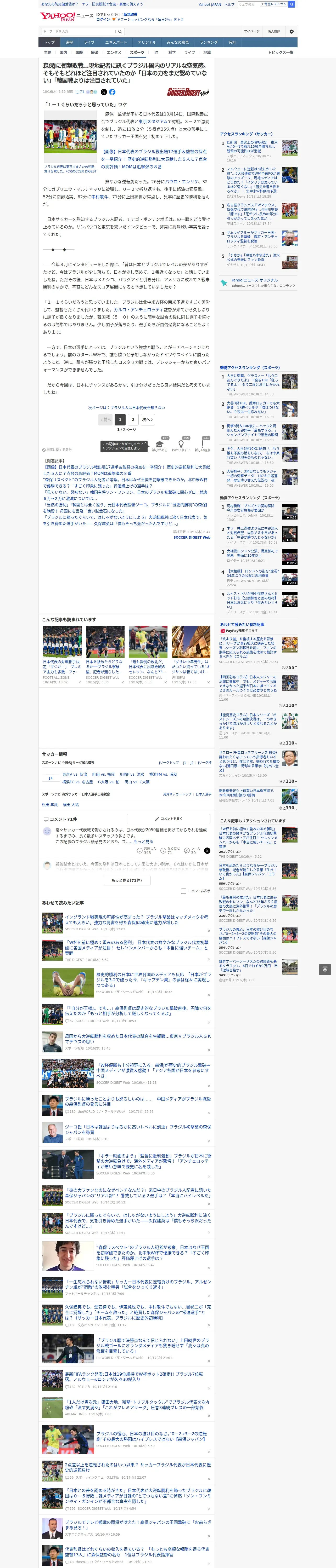Screen dimensions: 336x1568
Task: Share the top comment via X icon
Action: pos(207,850)
